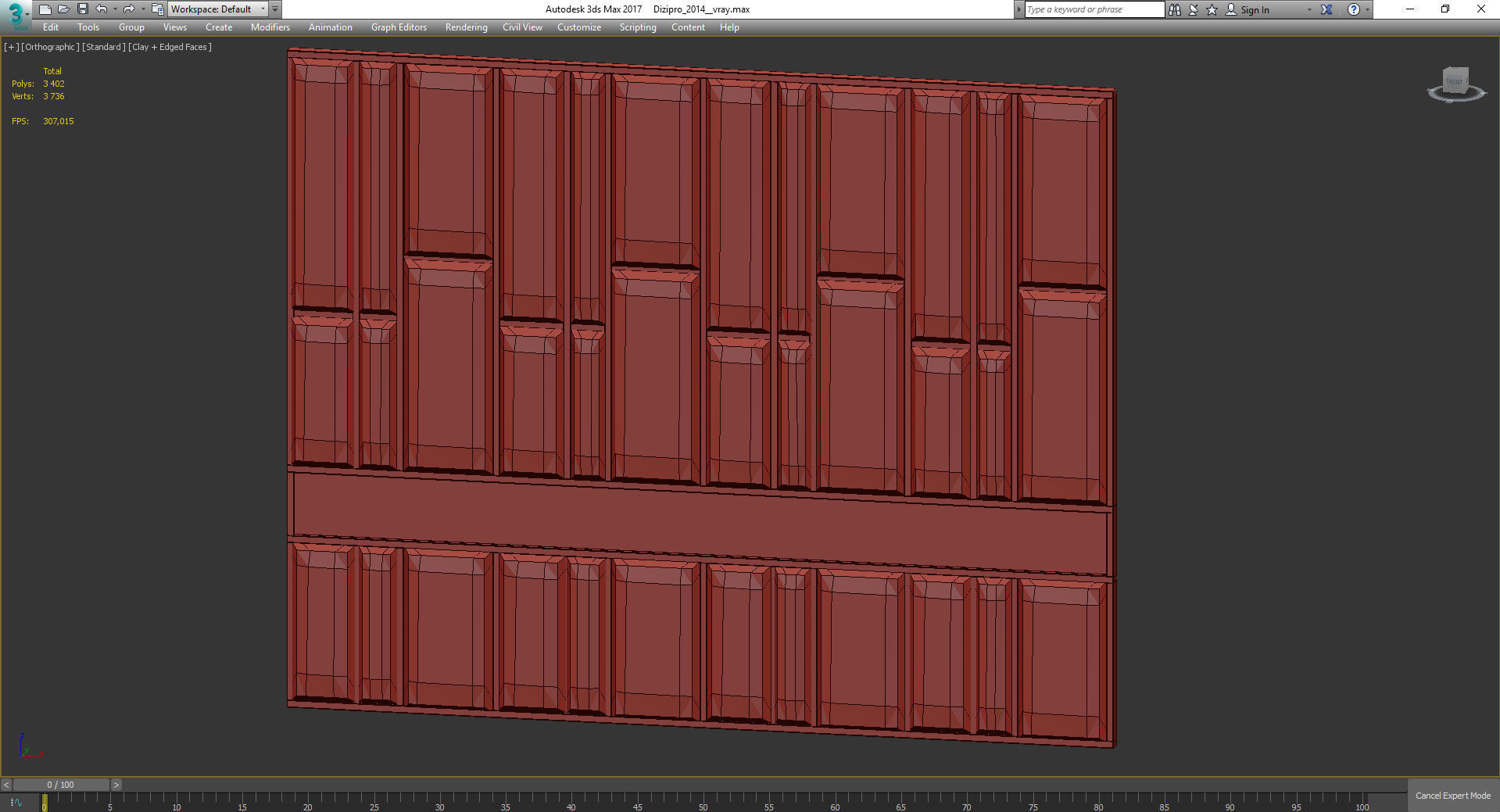Click the [+] viewport general label
Image resolution: width=1500 pixels, height=812 pixels.
click(x=11, y=47)
